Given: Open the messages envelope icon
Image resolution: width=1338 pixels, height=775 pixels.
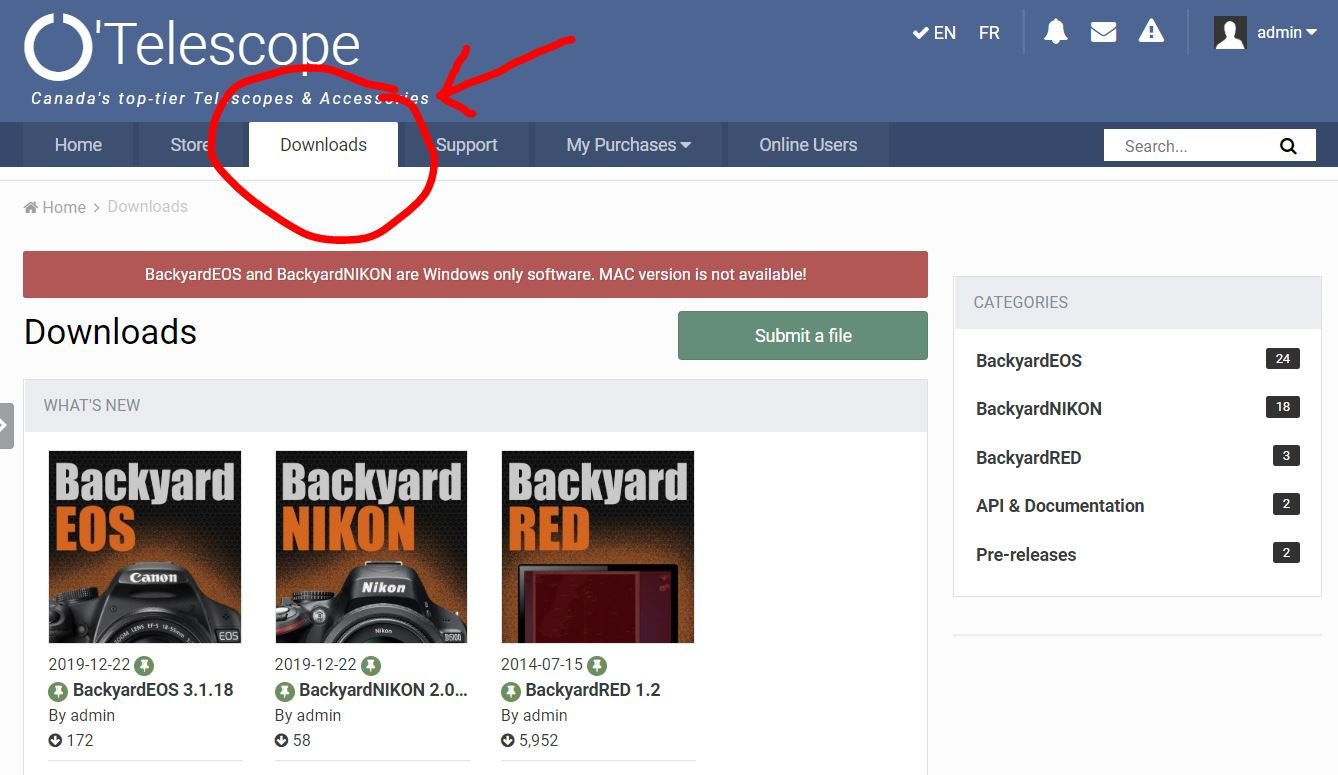Looking at the screenshot, I should 1103,32.
